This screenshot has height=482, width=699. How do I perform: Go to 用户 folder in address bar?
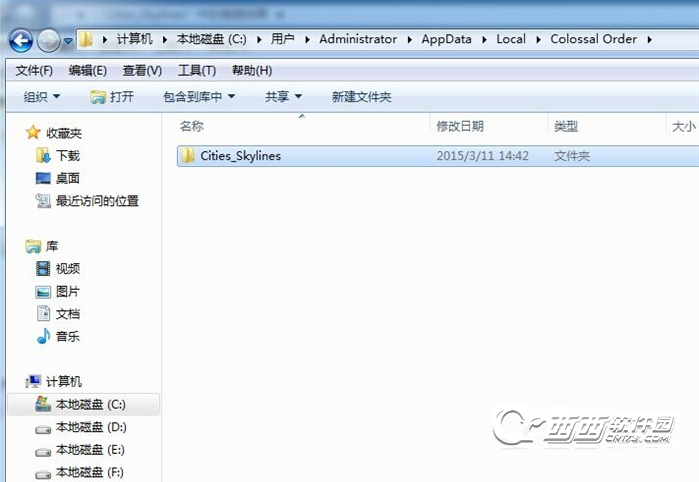tap(282, 39)
